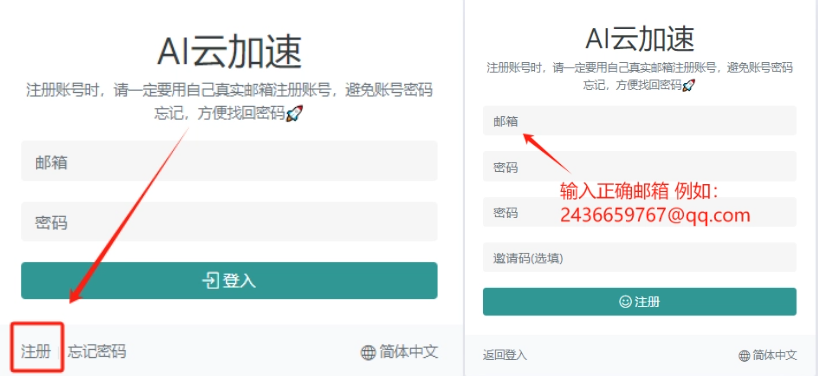Focus the 密码 field on the login form
Screen dimensions: 819x376
pyautogui.click(x=229, y=222)
